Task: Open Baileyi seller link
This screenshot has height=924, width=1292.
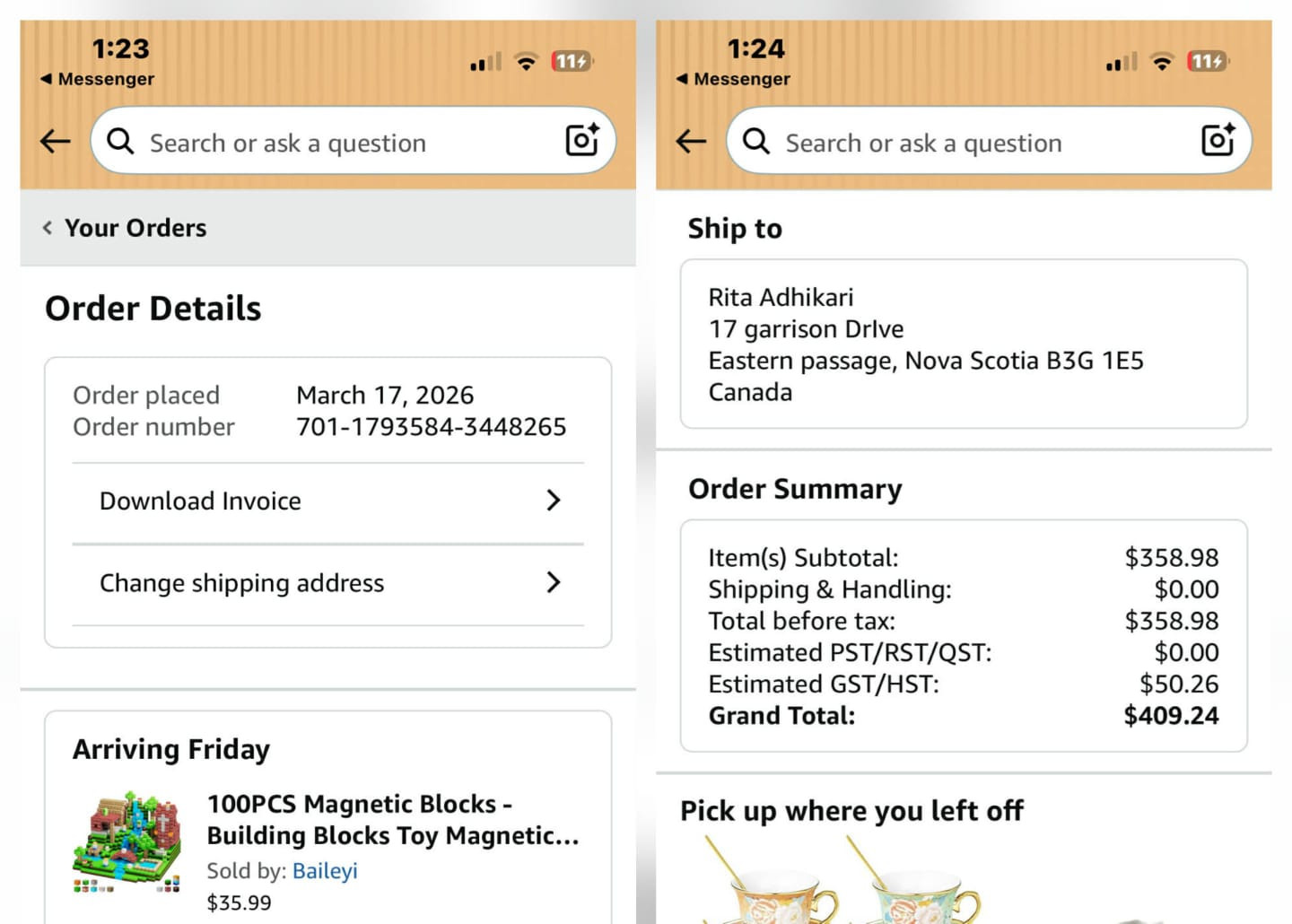Action: 325,871
